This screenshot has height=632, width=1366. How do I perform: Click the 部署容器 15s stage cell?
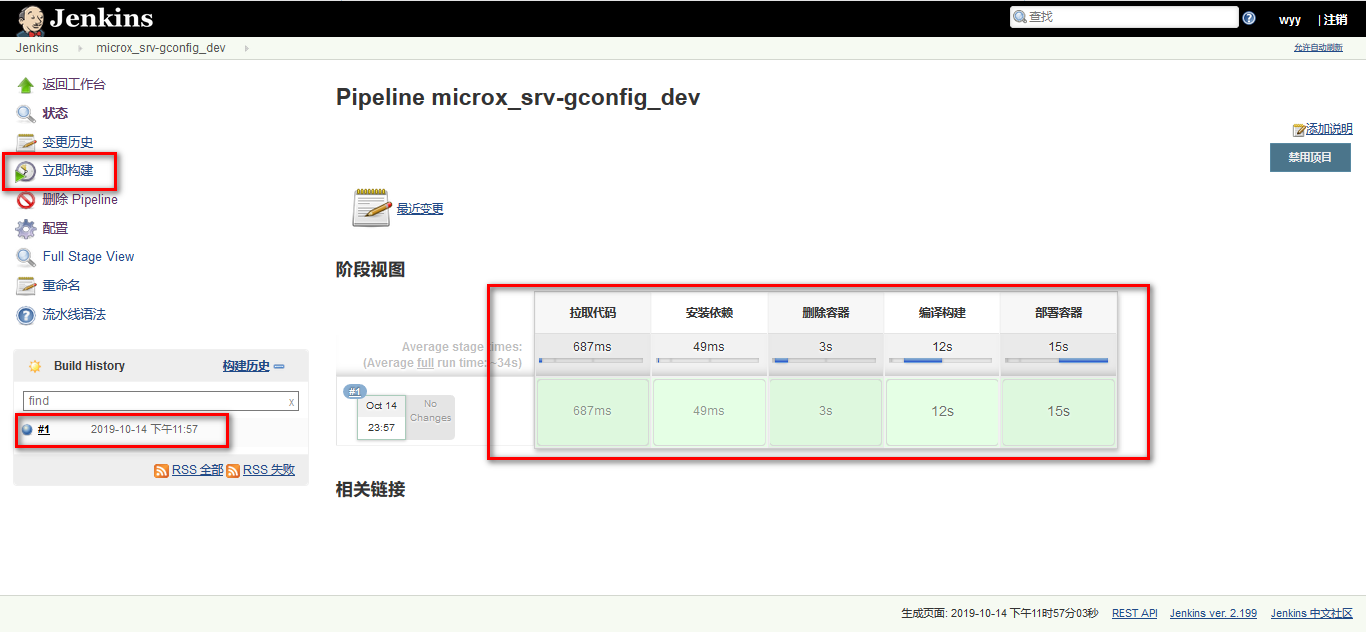[1058, 411]
